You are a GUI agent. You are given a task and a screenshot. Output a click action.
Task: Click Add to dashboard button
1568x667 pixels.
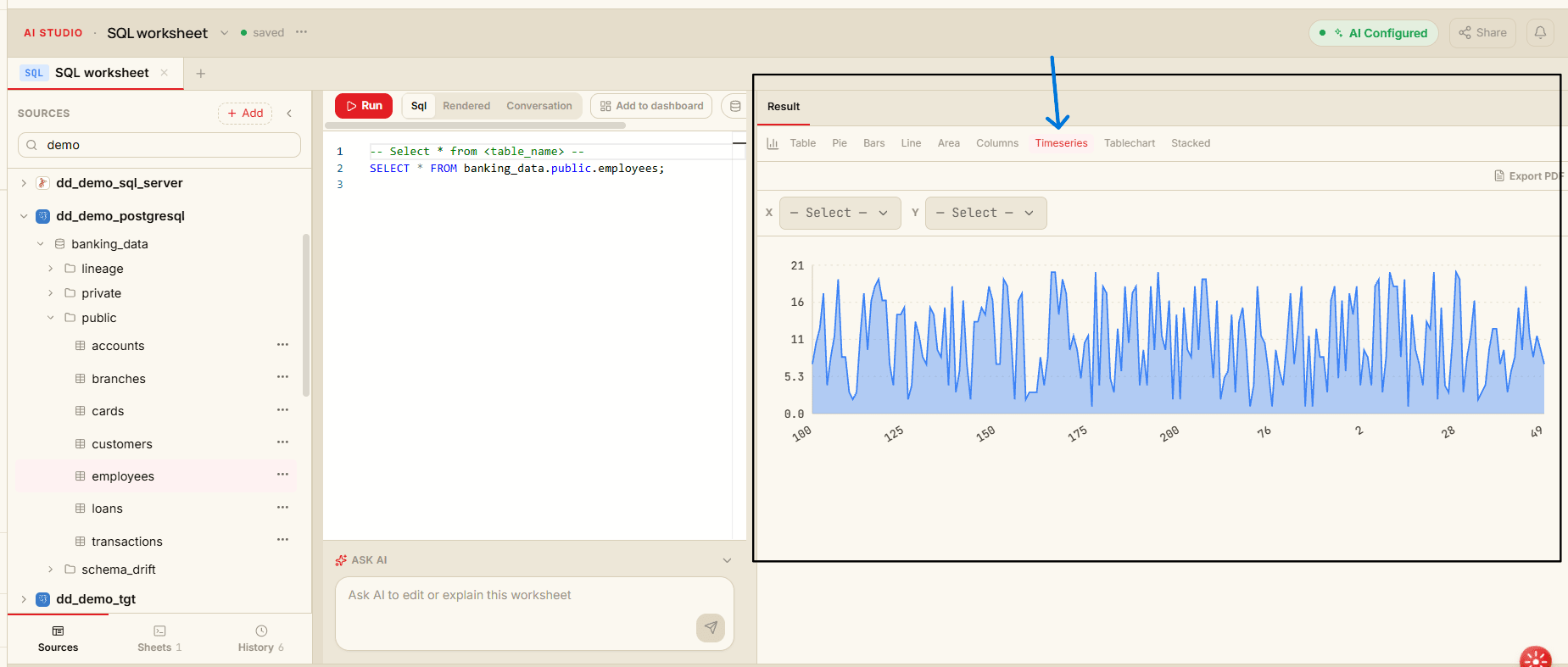click(651, 106)
